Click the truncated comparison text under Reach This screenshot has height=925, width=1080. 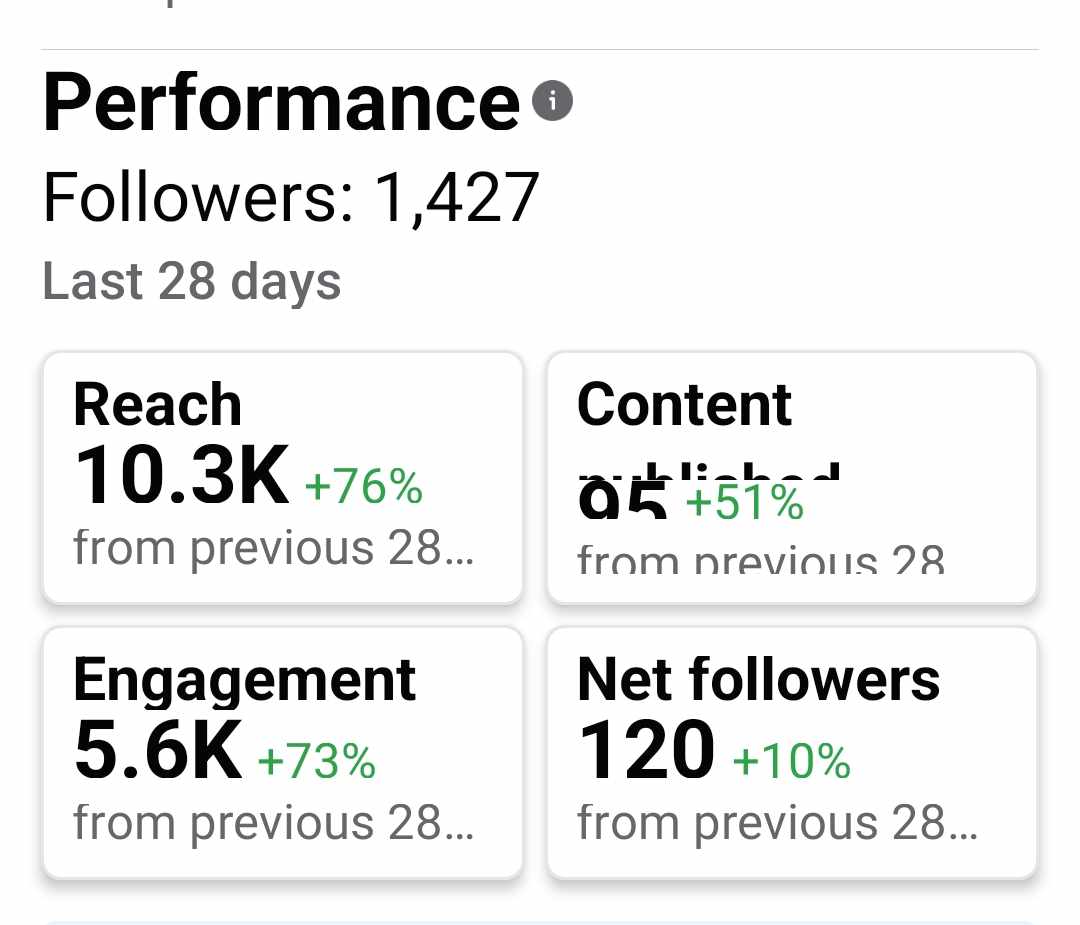point(272,548)
